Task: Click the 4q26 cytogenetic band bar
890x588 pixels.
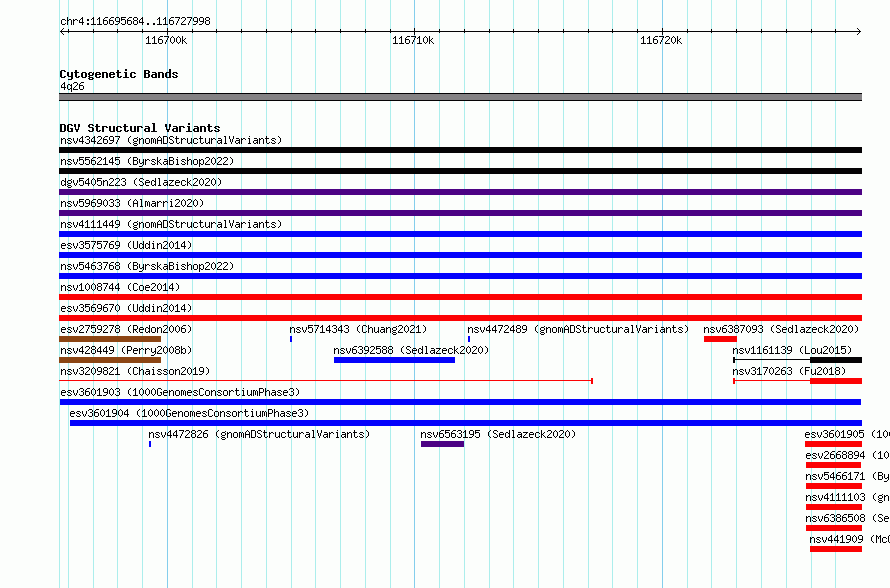Action: point(460,97)
